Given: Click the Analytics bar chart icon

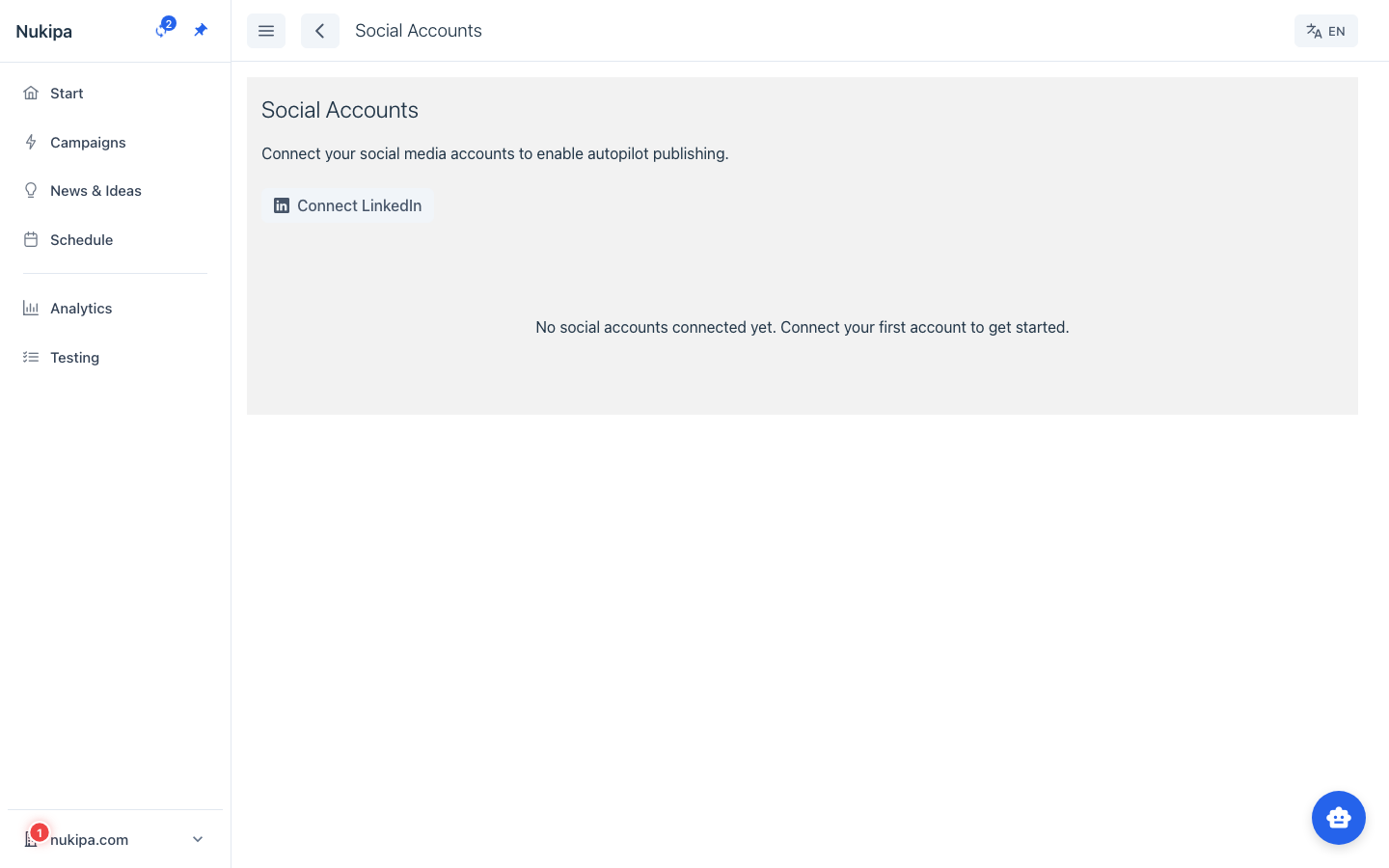Looking at the screenshot, I should click(31, 308).
